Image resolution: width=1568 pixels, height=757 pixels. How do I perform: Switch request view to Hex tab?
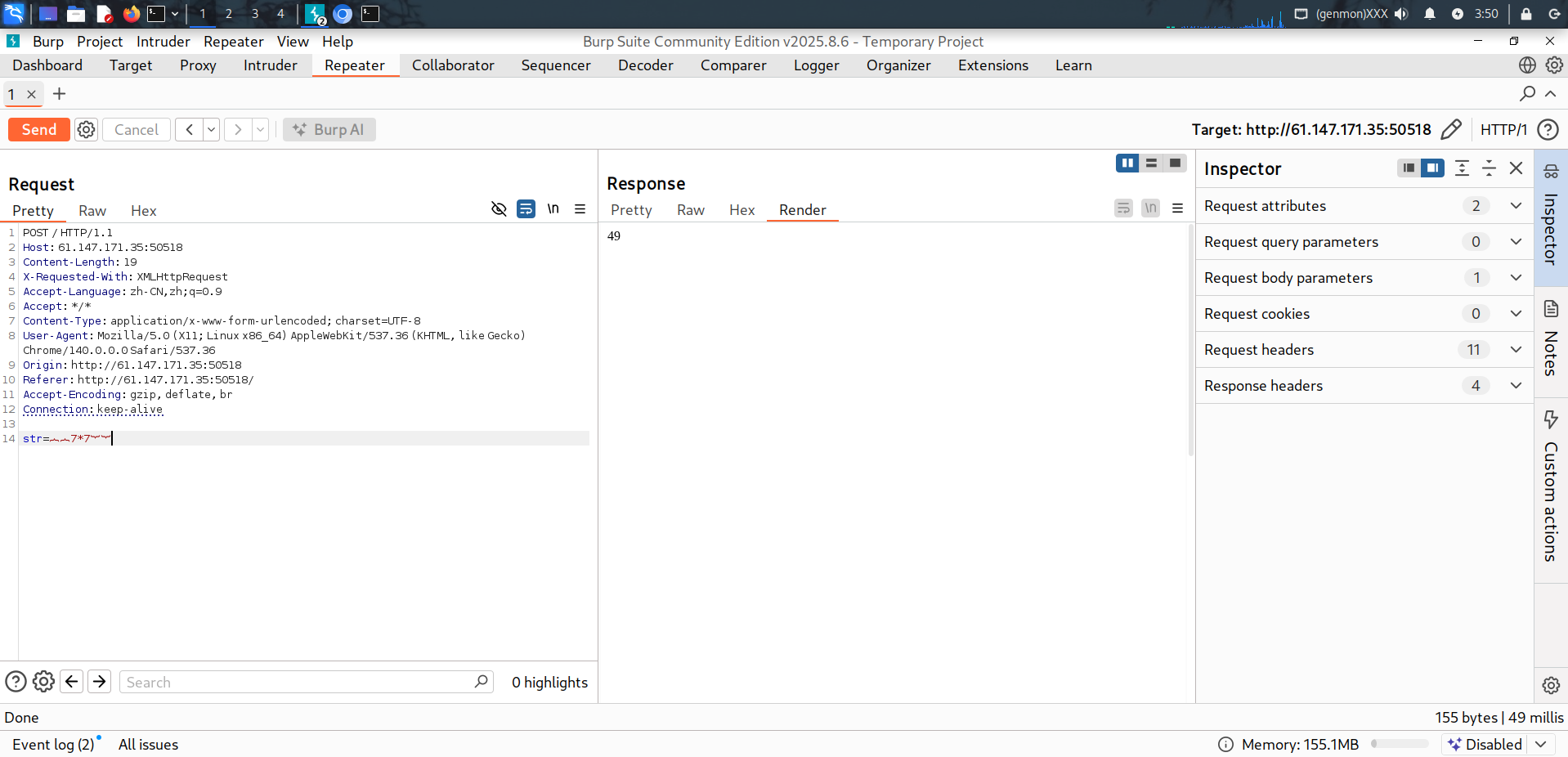click(143, 210)
